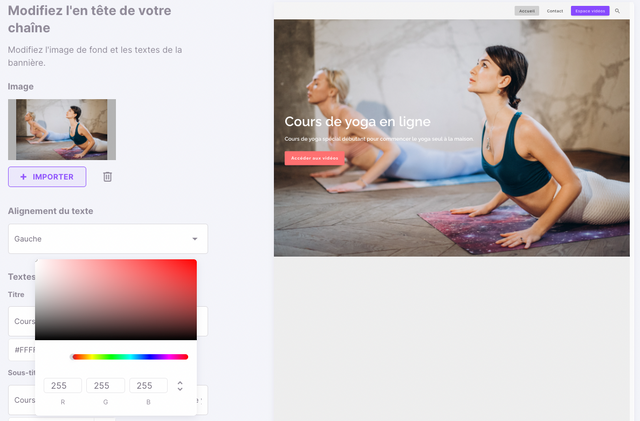640x421 pixels.
Task: Open the Contact menu item in preview
Action: [x=555, y=11]
